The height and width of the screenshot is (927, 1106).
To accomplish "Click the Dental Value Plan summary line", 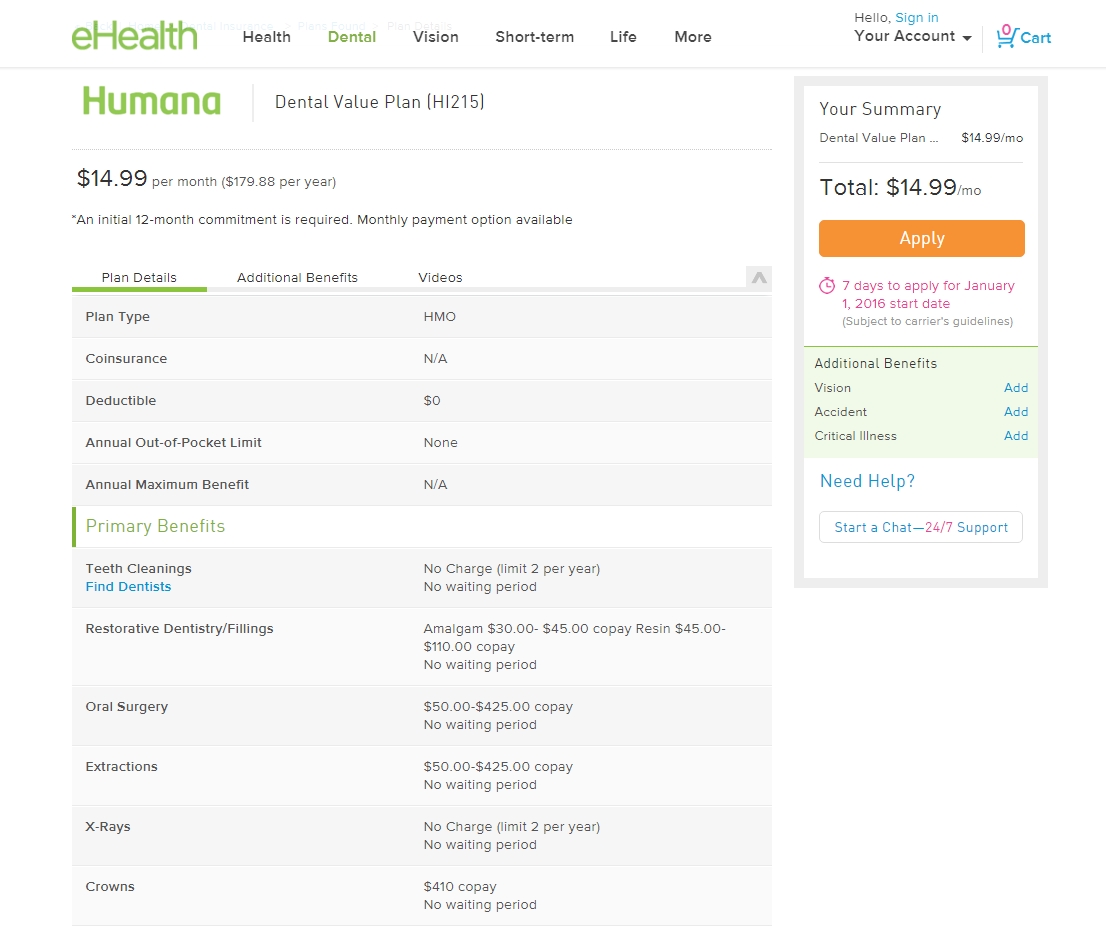I will 921,138.
